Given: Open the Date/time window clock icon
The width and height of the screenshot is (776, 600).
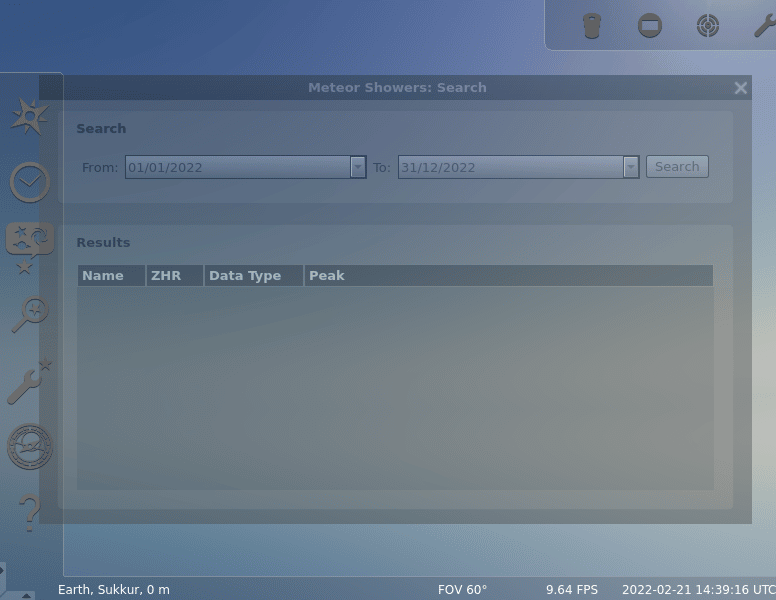Looking at the screenshot, I should (x=30, y=182).
